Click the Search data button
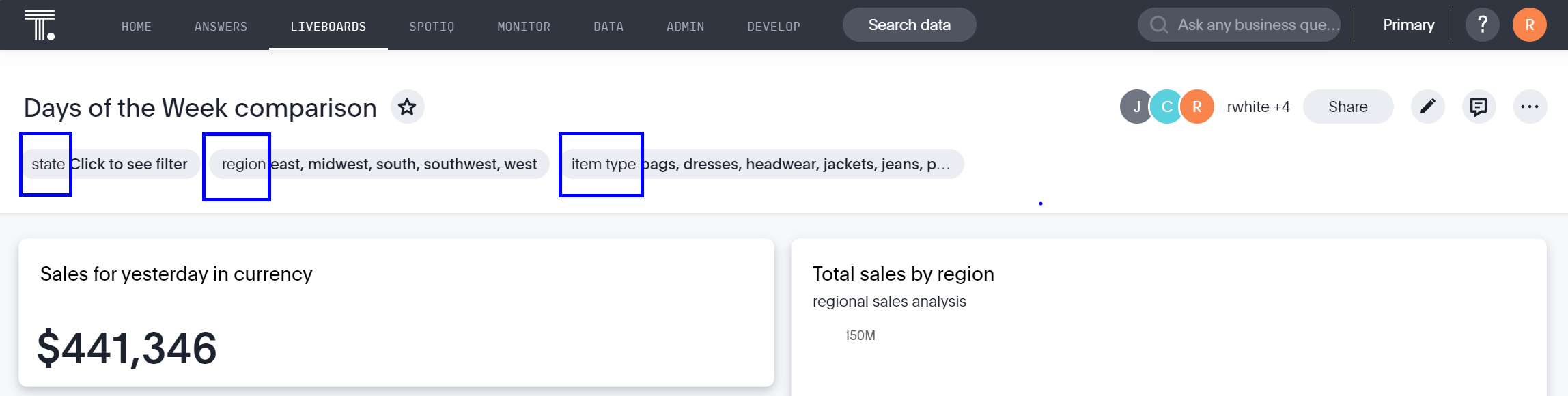The image size is (1568, 396). [x=910, y=25]
